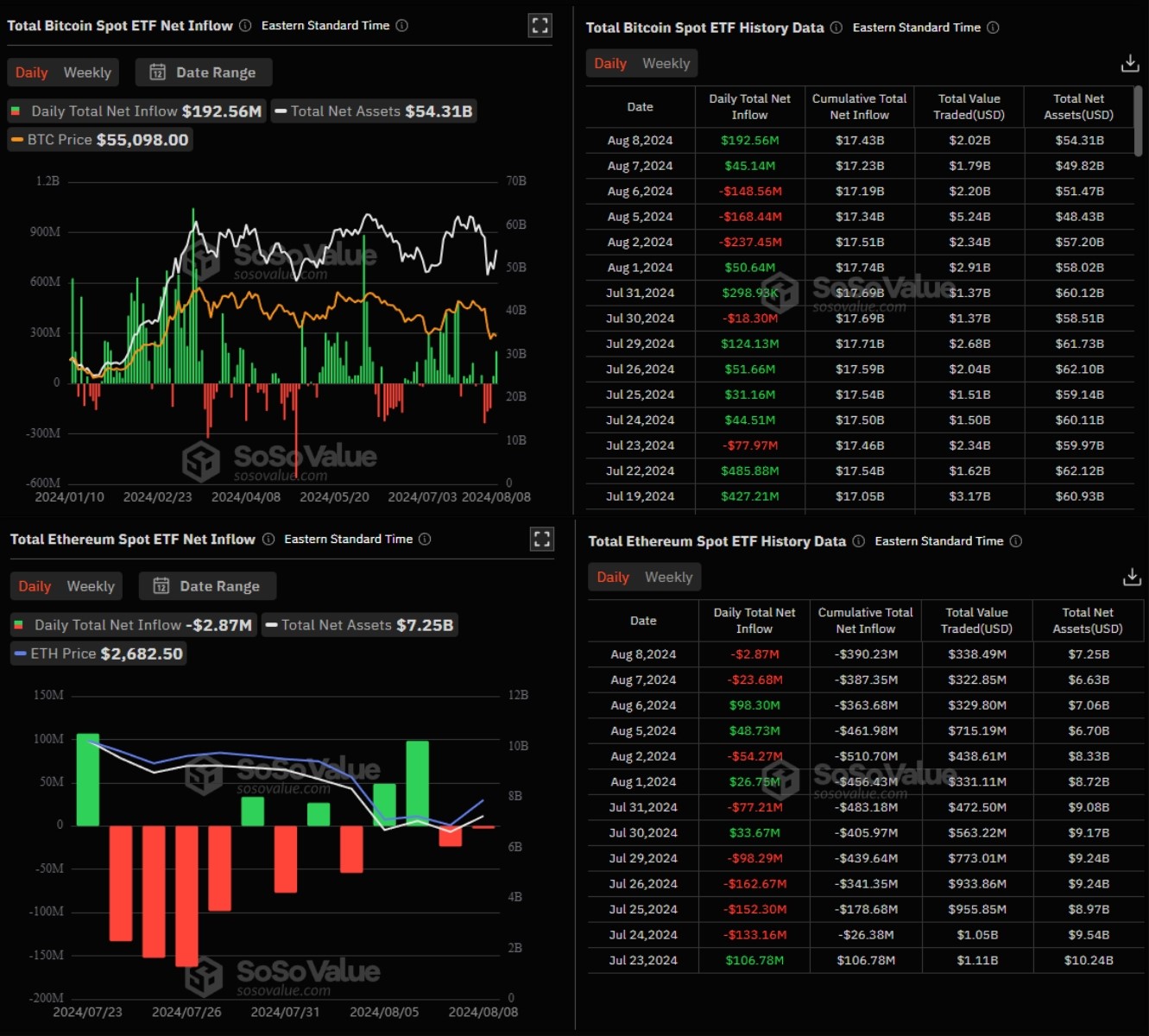Click the info icon next to Total Bitcoin Spot ETF Net Inflow

(246, 25)
